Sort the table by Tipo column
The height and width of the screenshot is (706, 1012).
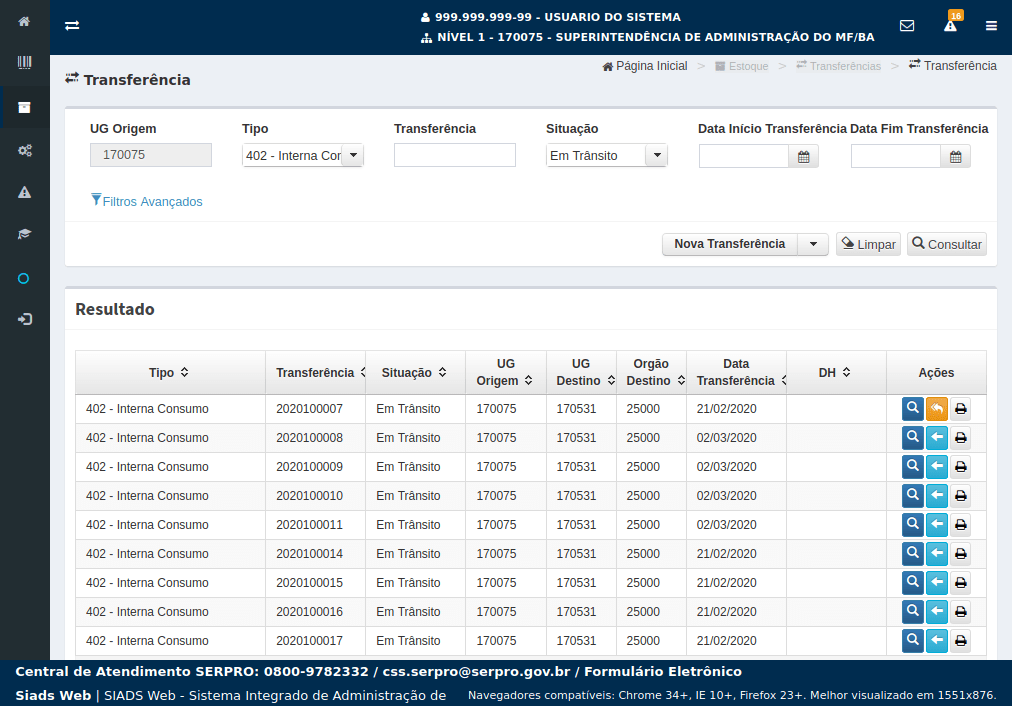[169, 372]
